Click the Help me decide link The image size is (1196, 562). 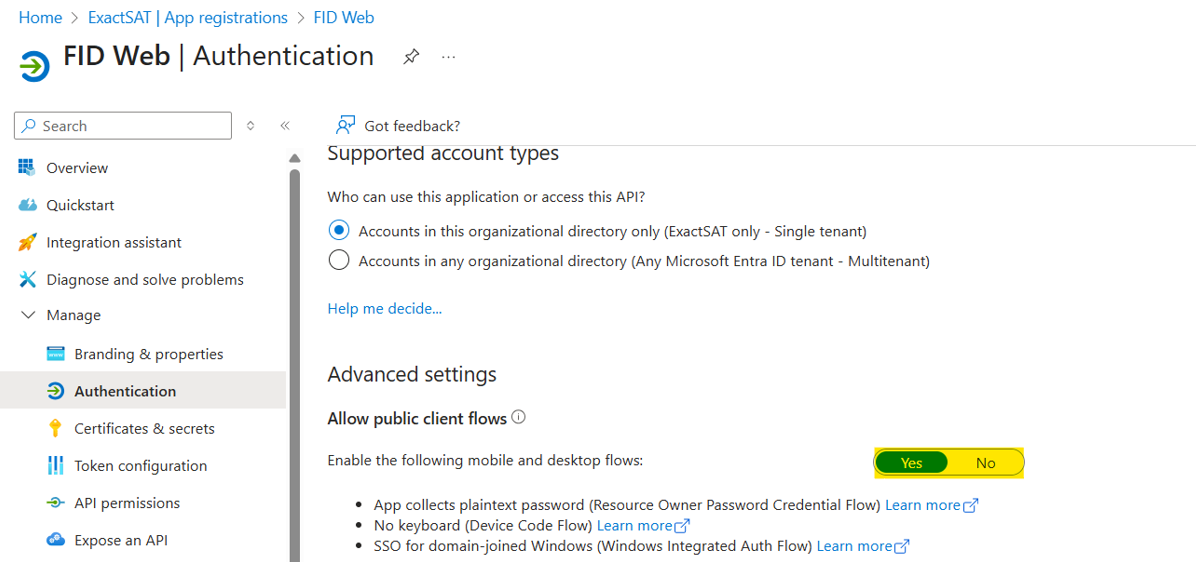(x=384, y=309)
